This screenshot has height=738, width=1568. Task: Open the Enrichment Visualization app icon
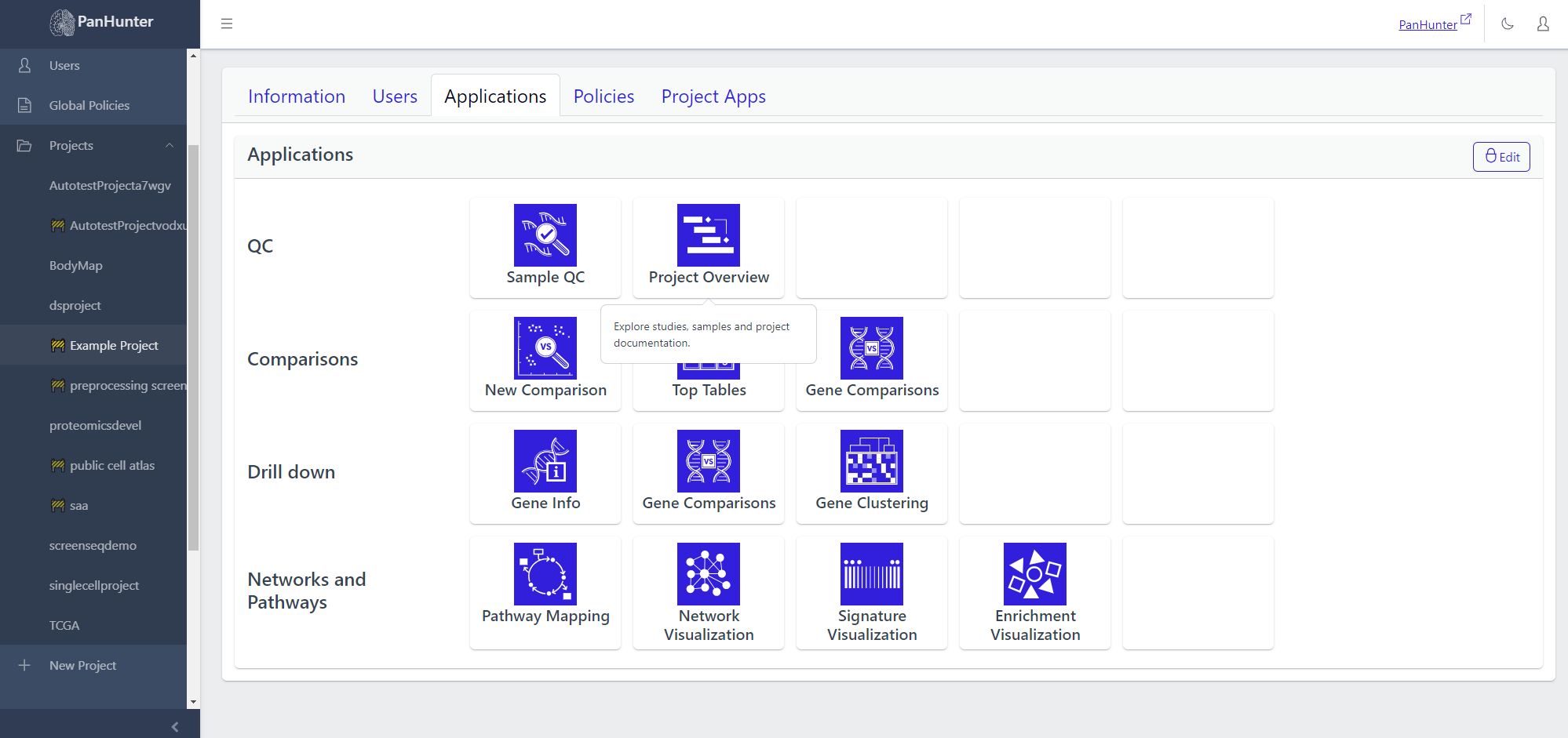tap(1034, 574)
